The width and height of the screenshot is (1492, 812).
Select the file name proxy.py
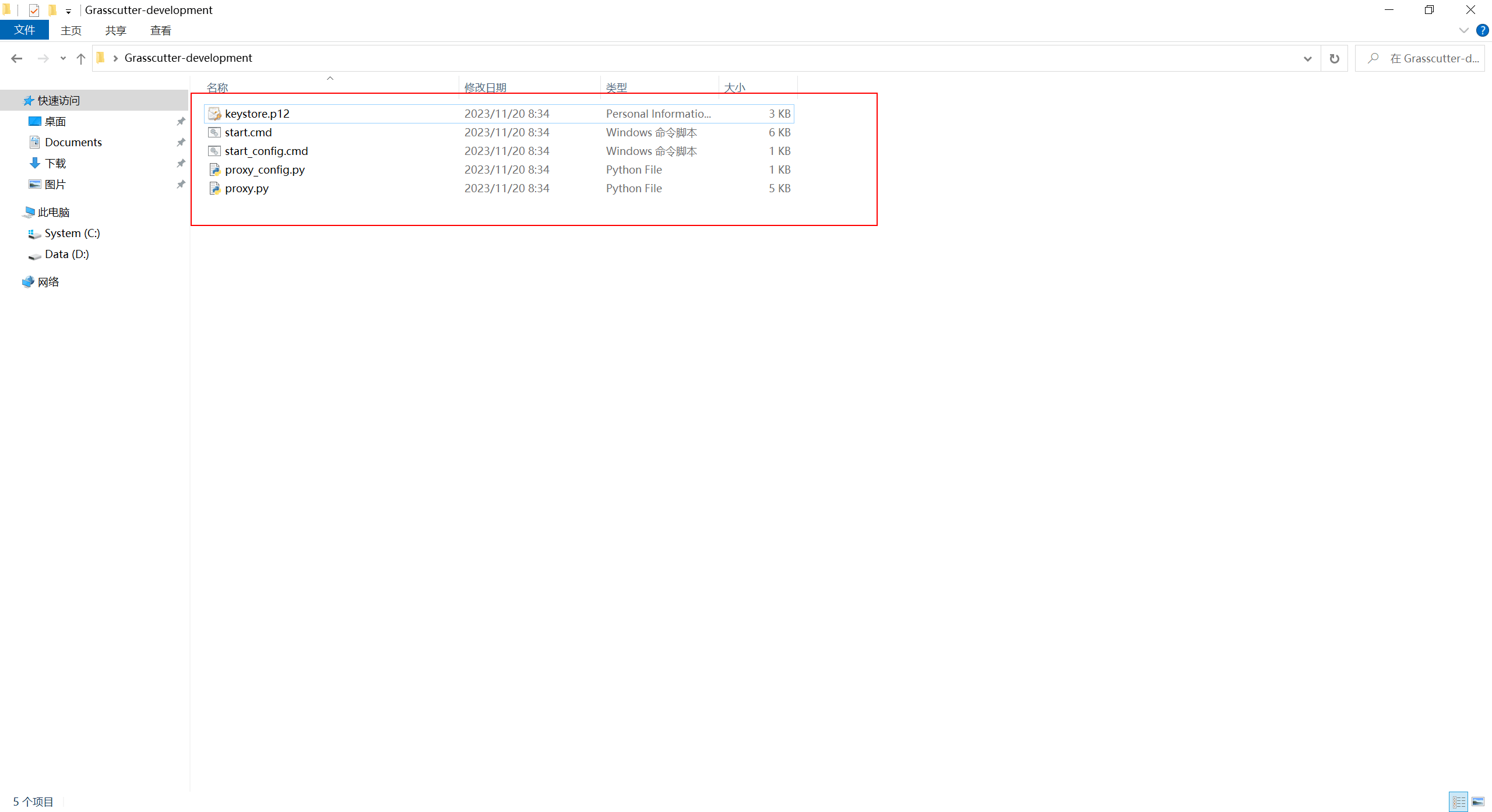(247, 188)
